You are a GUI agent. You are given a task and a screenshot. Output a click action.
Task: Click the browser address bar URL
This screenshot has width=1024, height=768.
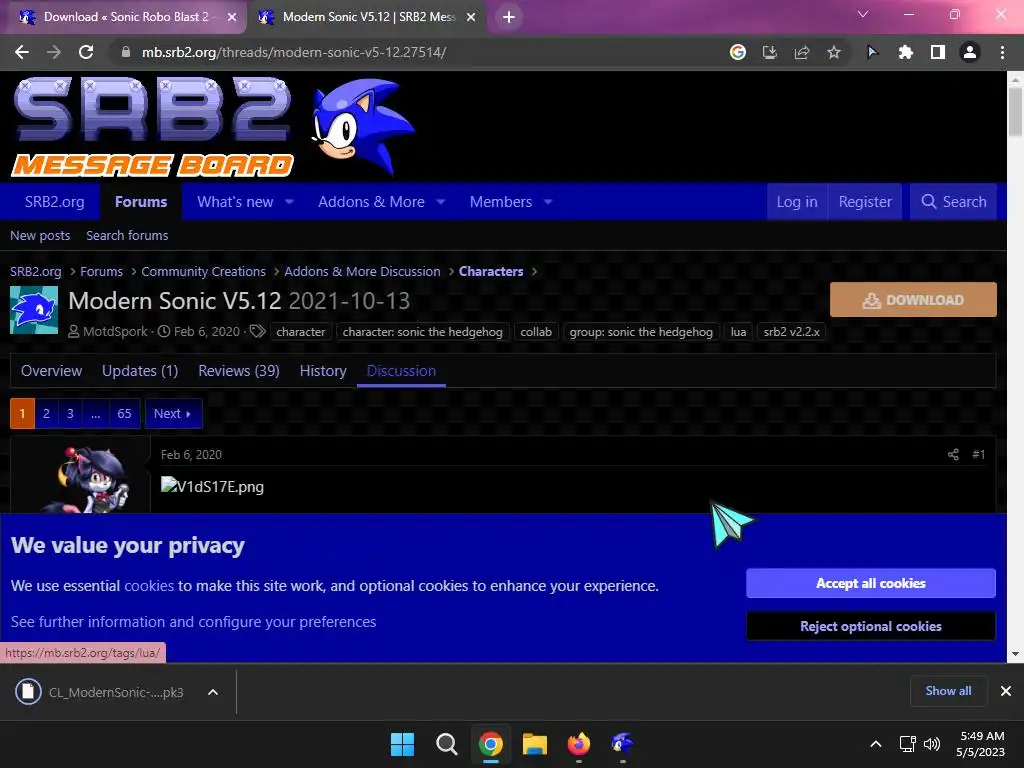coord(294,52)
